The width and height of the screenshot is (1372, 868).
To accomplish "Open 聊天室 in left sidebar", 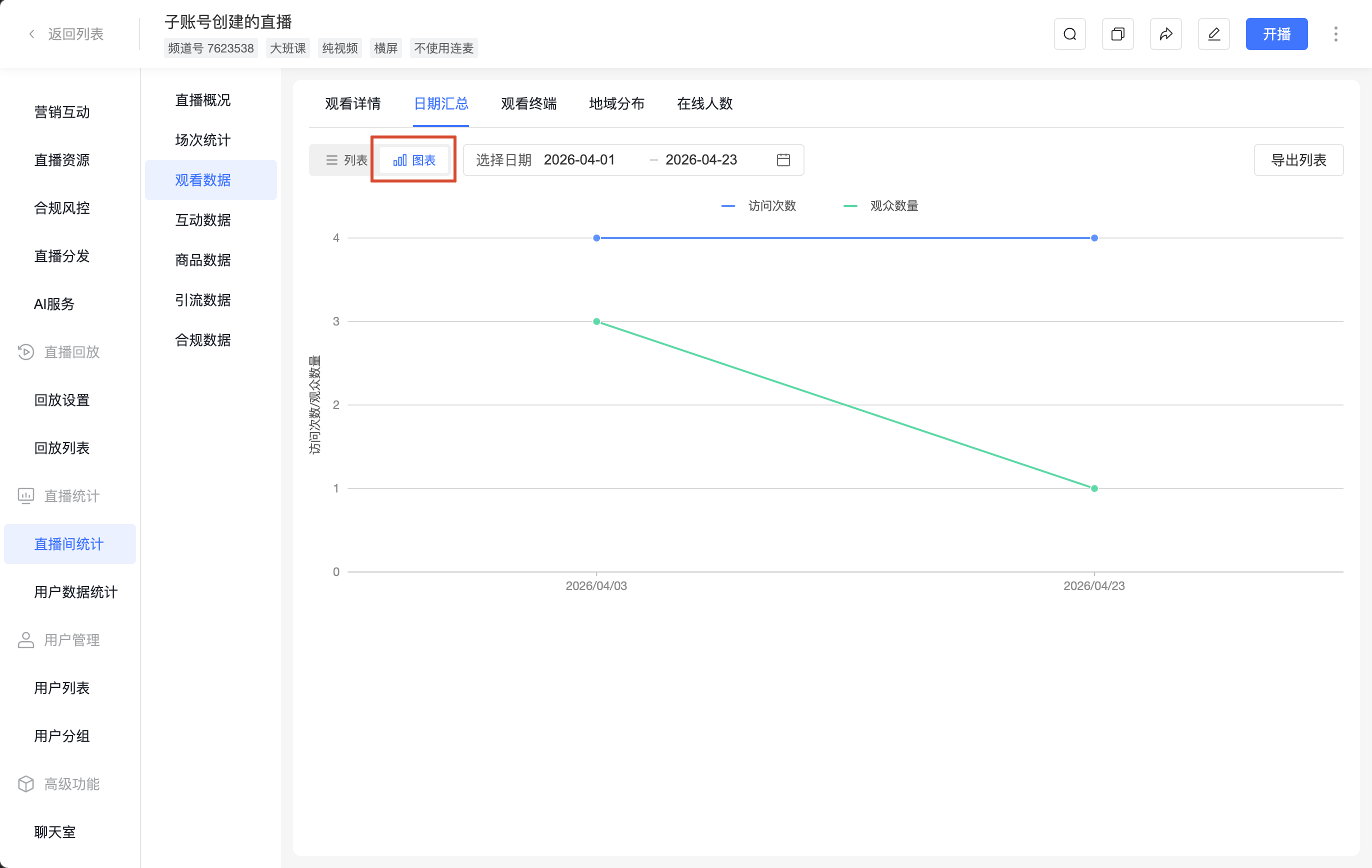I will tap(69, 832).
